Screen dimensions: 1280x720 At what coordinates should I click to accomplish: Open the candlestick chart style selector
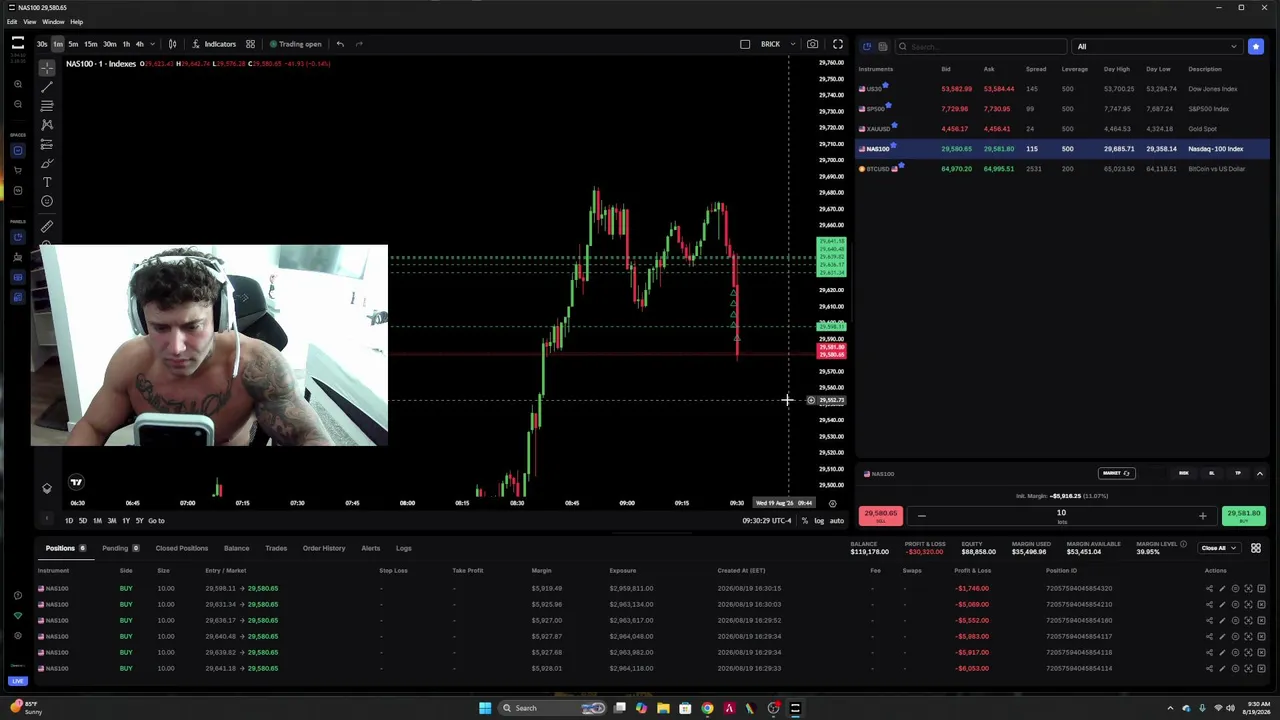point(172,44)
